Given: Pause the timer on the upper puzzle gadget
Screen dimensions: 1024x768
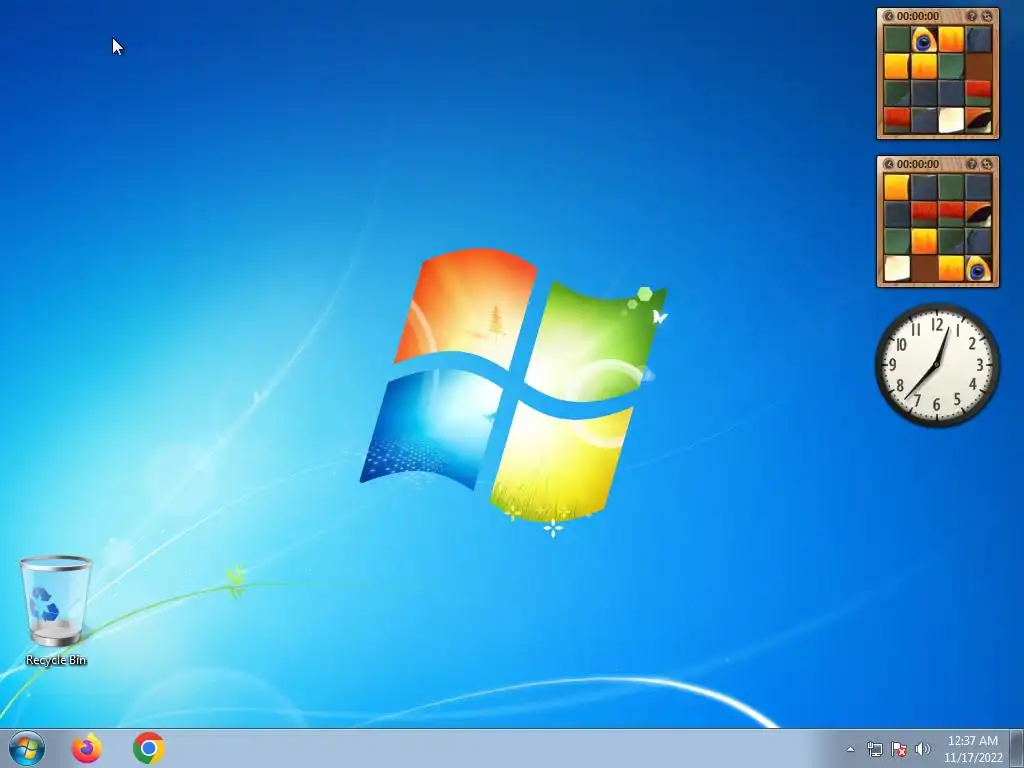Looking at the screenshot, I should tap(889, 16).
